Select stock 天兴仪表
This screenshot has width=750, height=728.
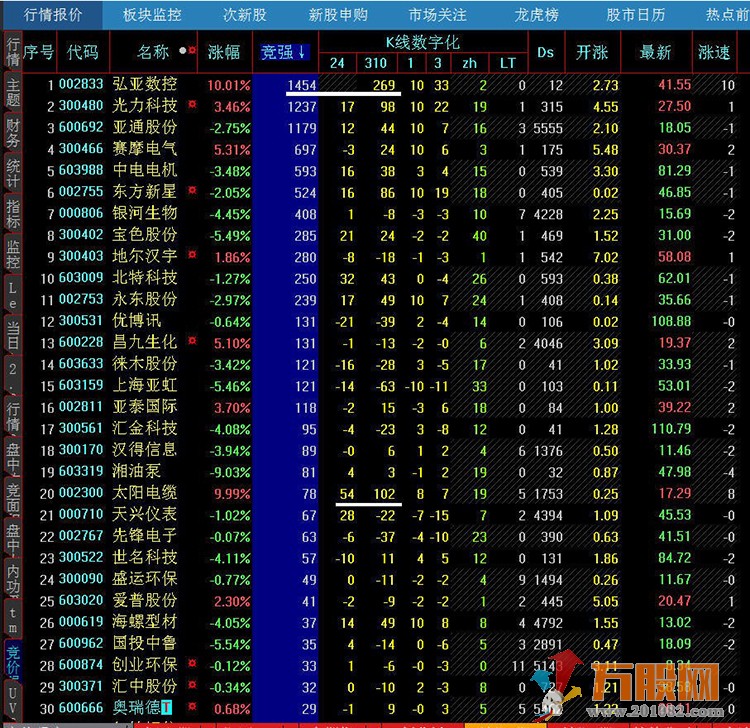pos(145,515)
